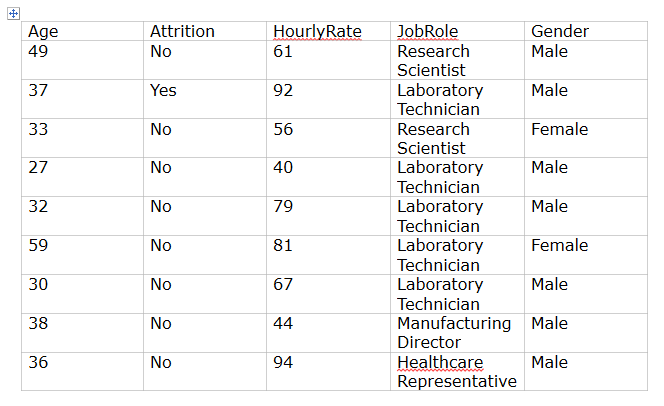This screenshot has height=406, width=664.
Task: Click the Attrition cell containing Yes
Action: [163, 90]
